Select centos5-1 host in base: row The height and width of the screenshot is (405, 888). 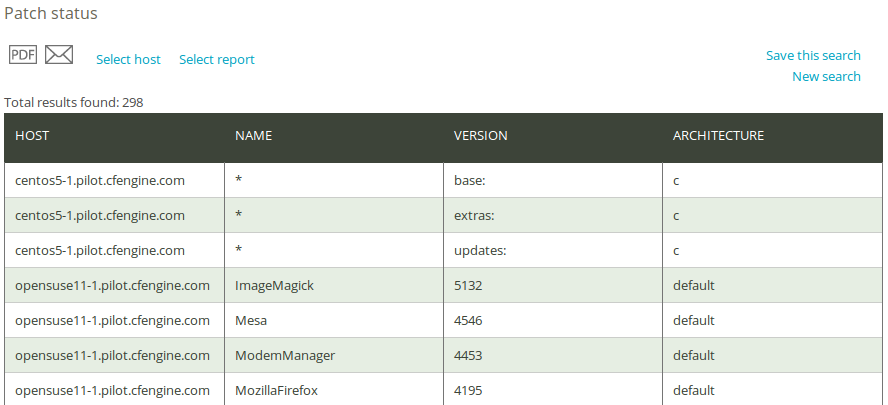[x=100, y=181]
